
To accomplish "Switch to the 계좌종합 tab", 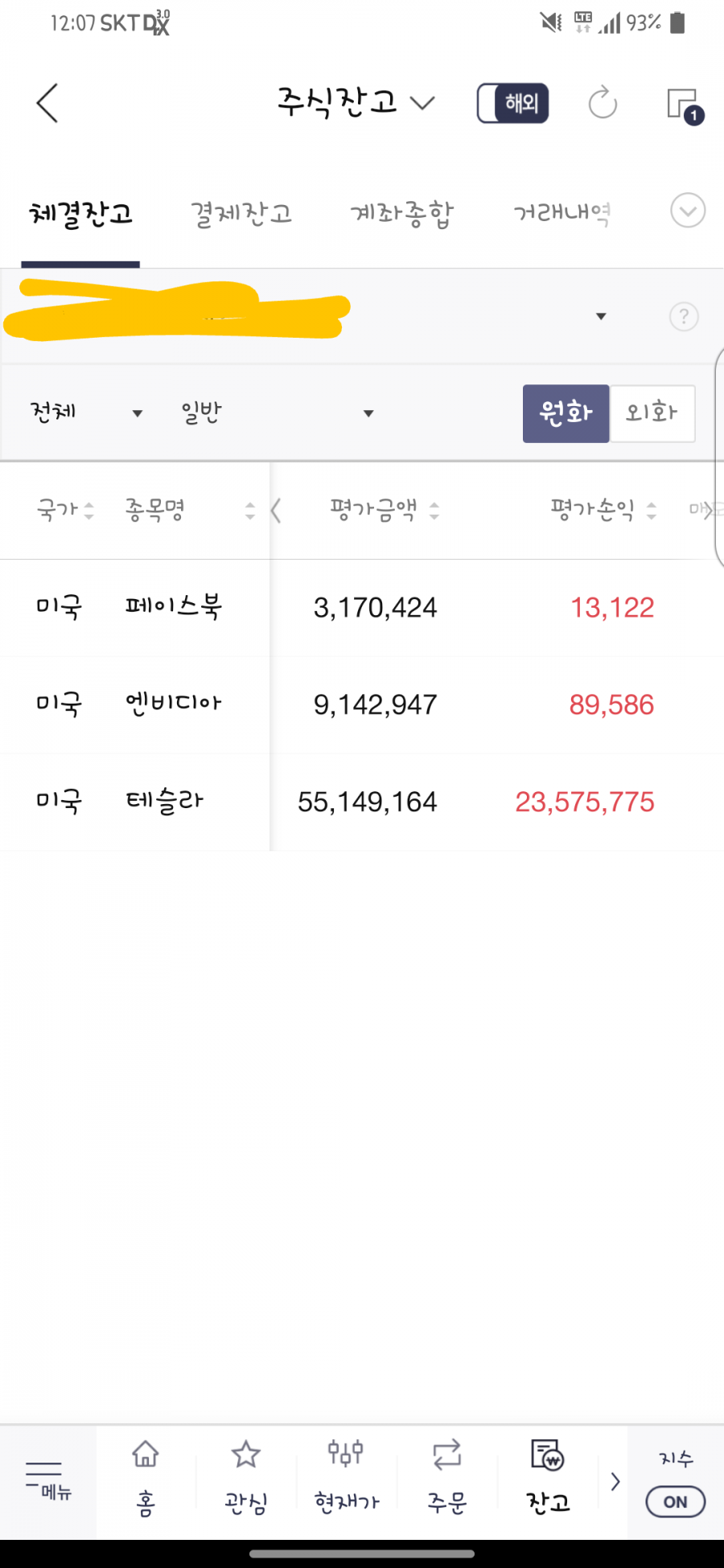I will coord(401,213).
